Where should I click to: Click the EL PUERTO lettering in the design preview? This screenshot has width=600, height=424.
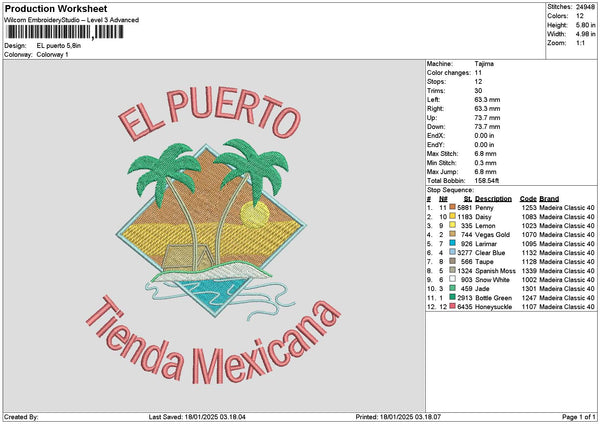(x=210, y=113)
